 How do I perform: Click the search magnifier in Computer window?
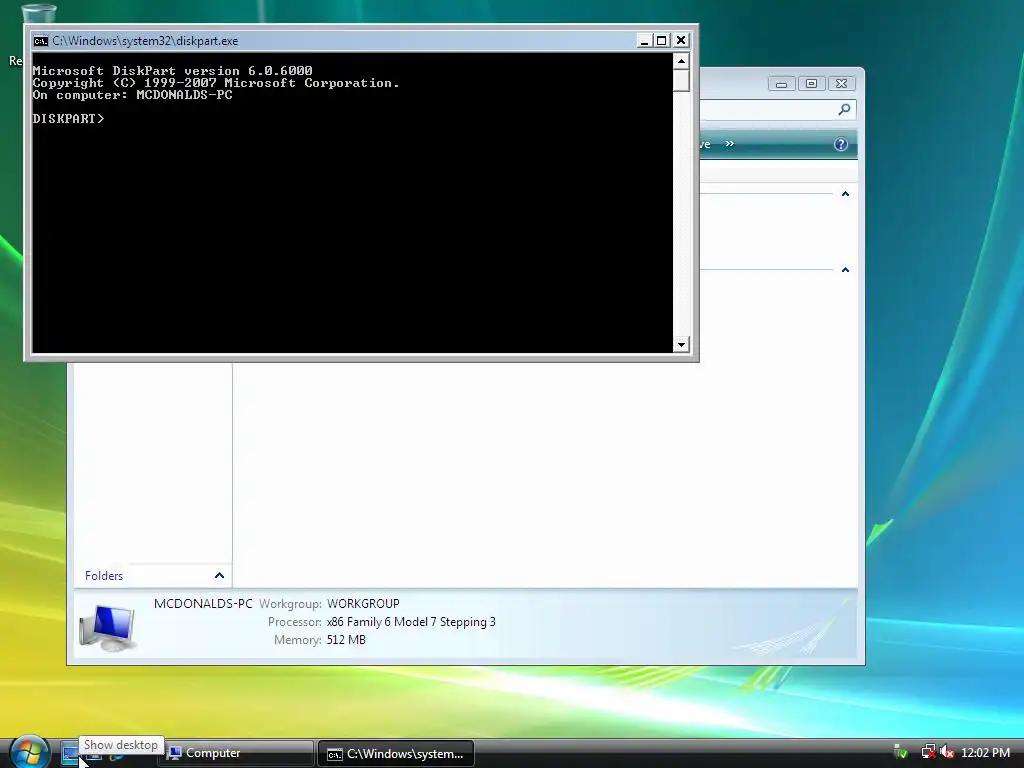click(844, 110)
